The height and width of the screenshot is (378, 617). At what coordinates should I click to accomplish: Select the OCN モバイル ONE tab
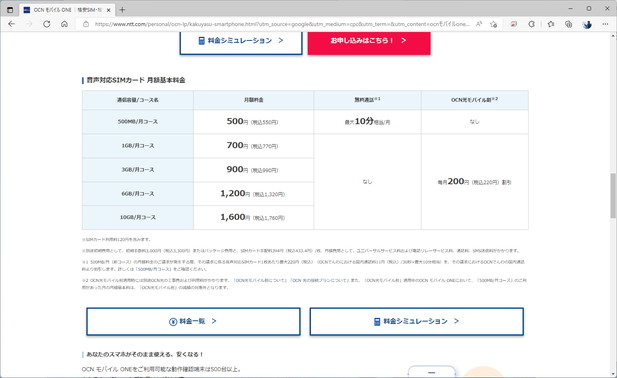67,10
